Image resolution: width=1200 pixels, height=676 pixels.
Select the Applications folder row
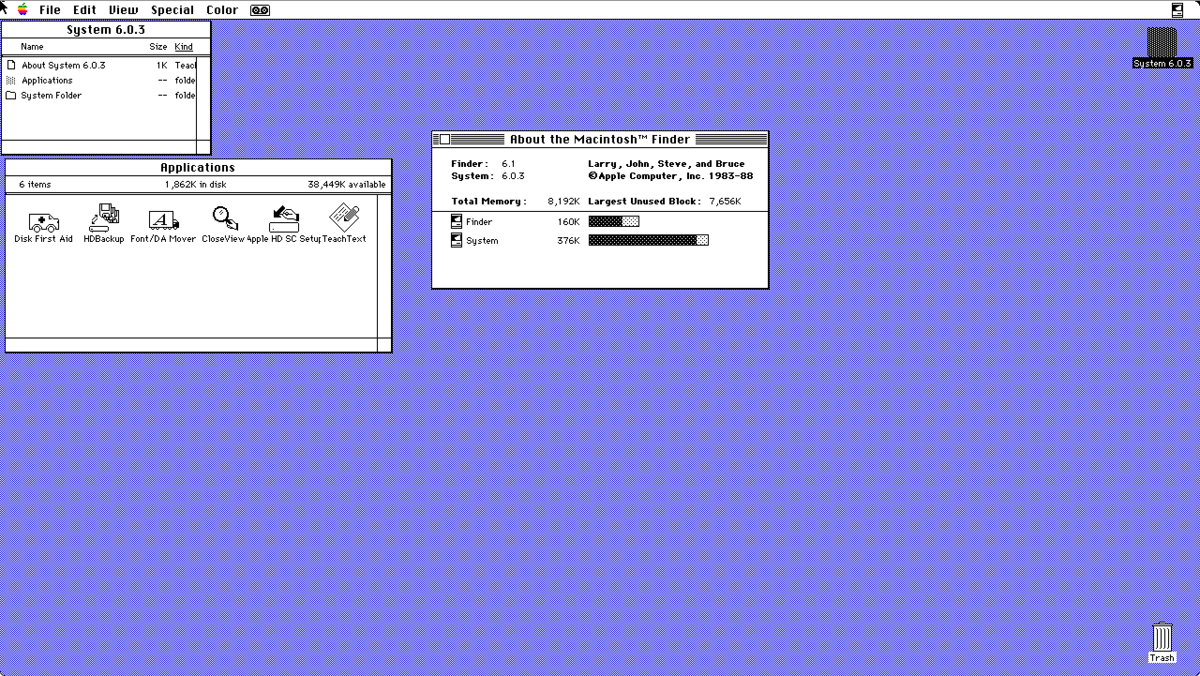[45, 80]
